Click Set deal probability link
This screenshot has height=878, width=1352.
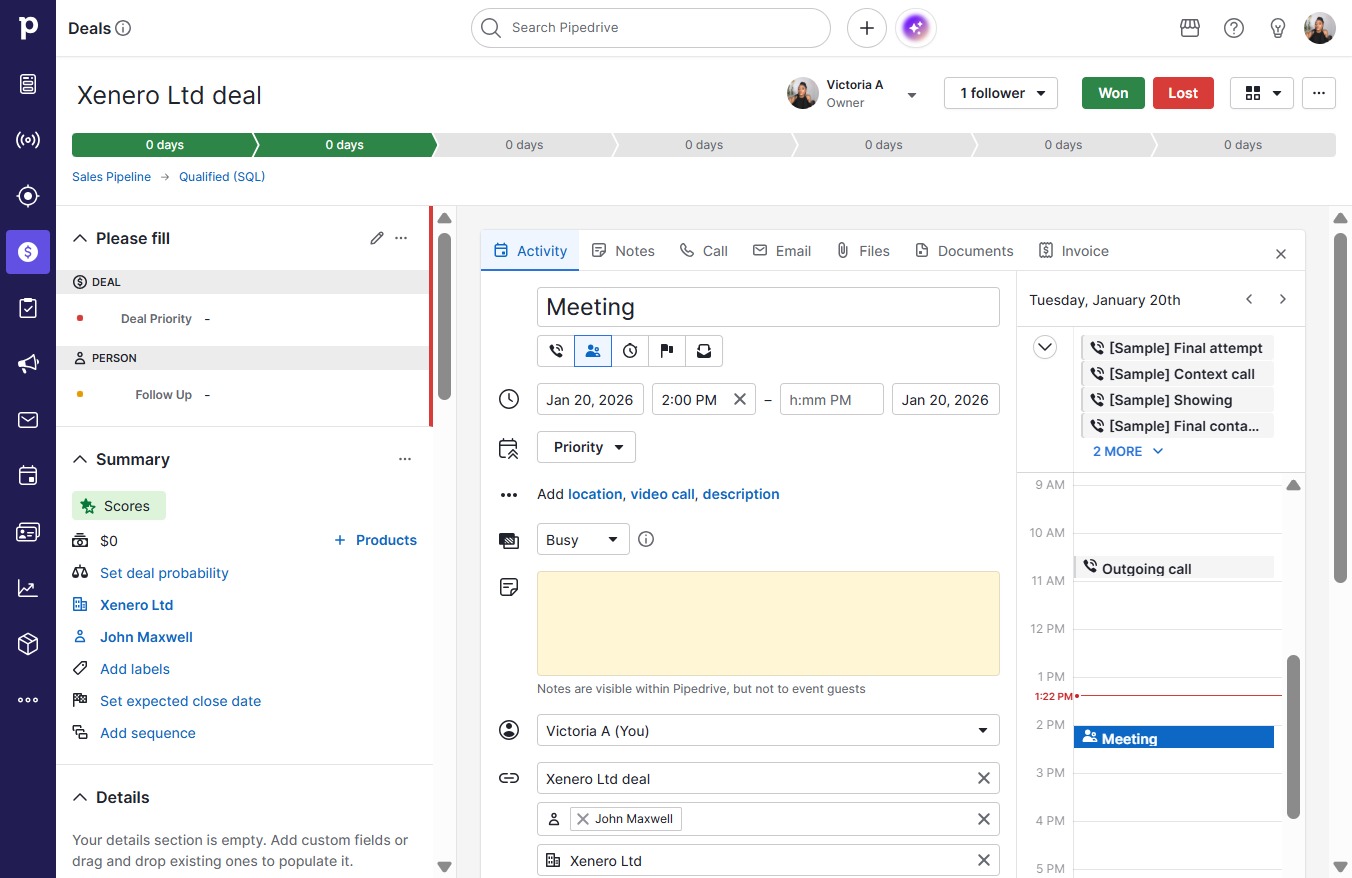click(x=164, y=573)
